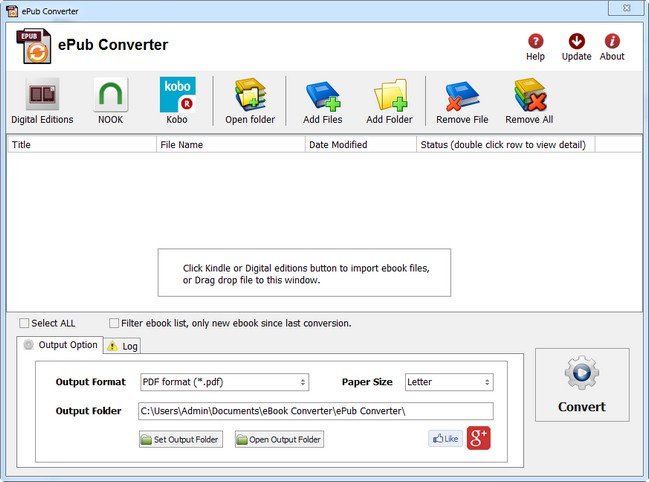Toggle filter for new ebooks since last conversion
The image size is (649, 482).
coord(114,323)
